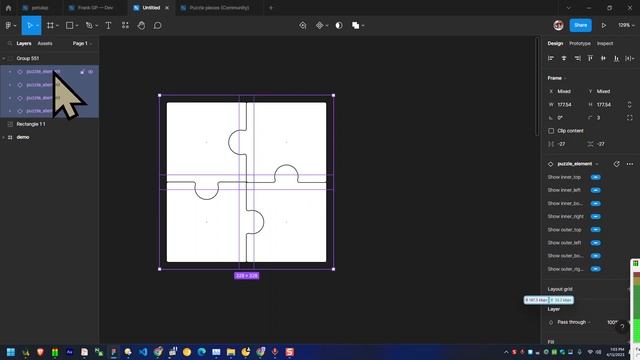Click the Create component icon
Image resolution: width=640 pixels, height=360 pixels.
(x=320, y=25)
